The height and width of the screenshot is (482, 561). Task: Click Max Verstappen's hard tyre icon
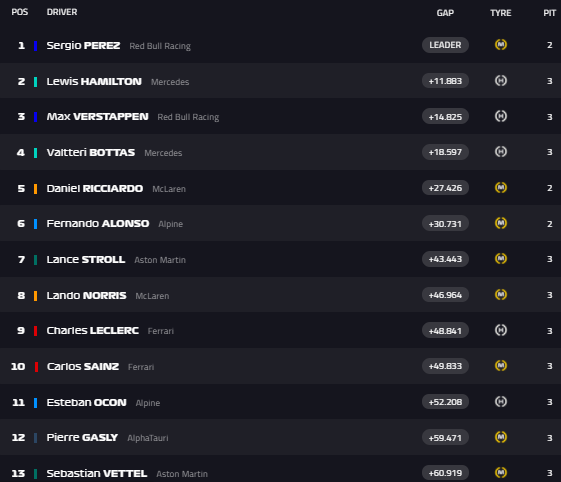click(501, 116)
